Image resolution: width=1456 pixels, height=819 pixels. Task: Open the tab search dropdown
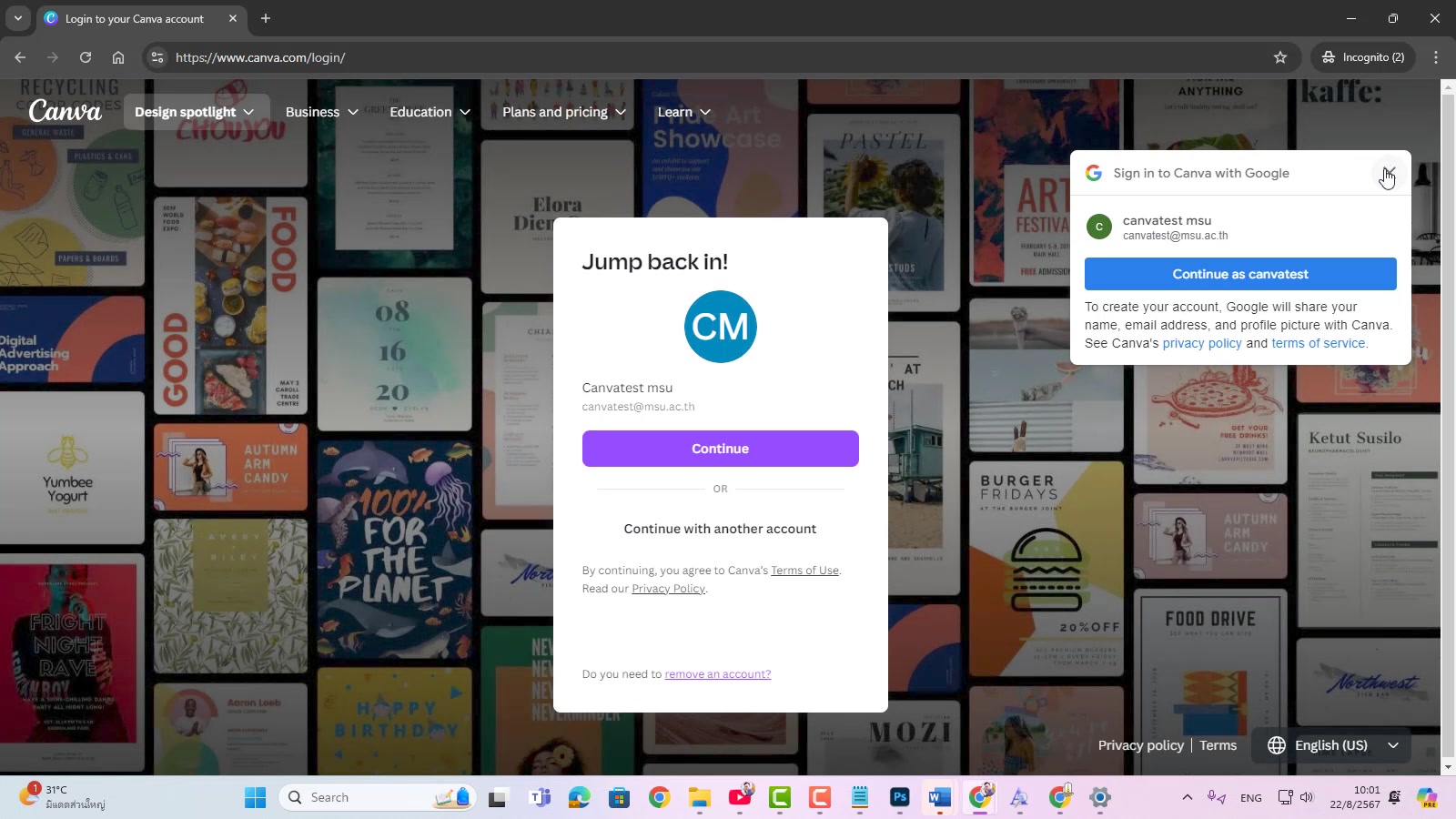tap(17, 18)
